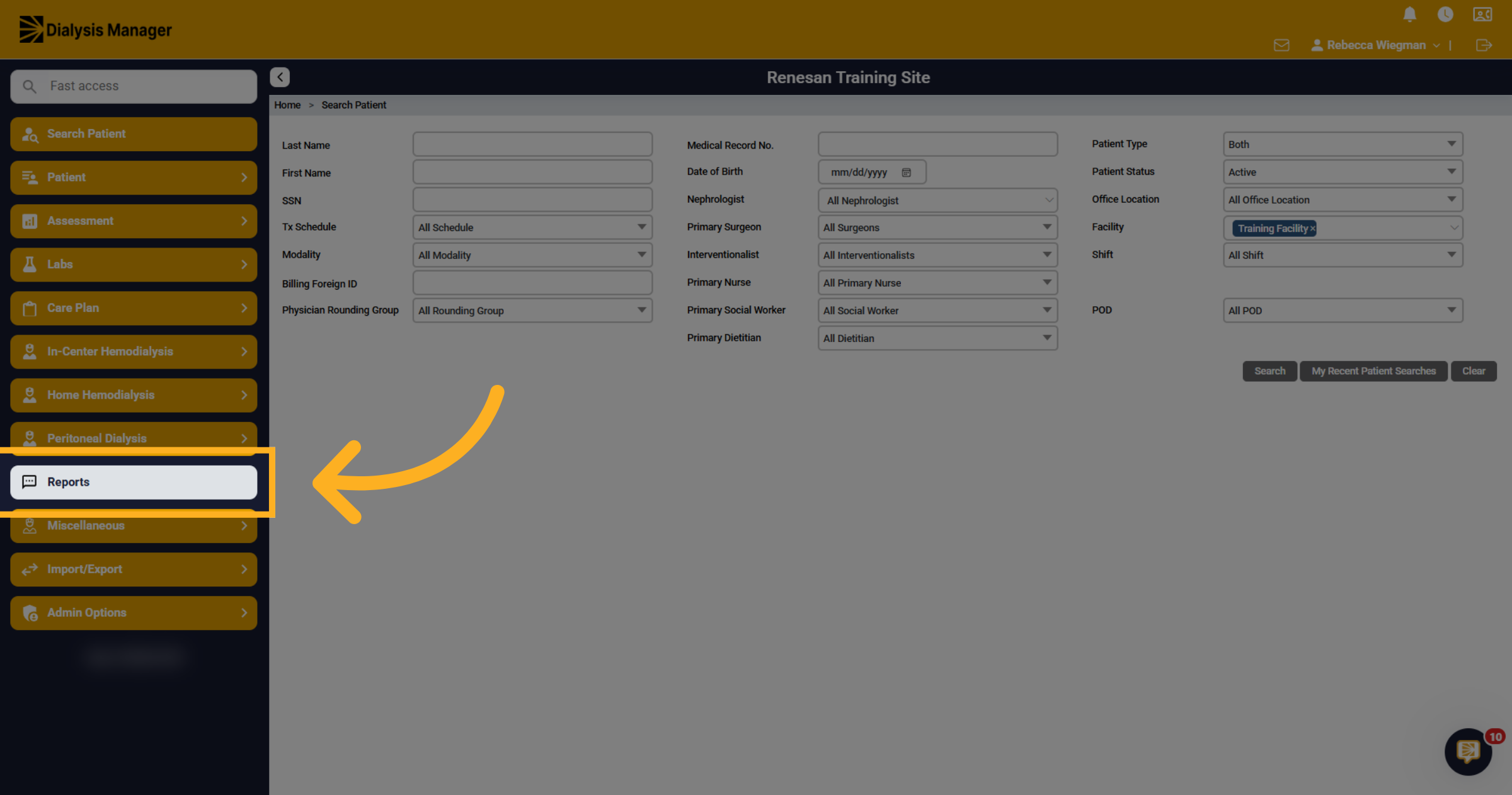Remove the Training Facility tag
1512x795 pixels.
pos(1312,229)
